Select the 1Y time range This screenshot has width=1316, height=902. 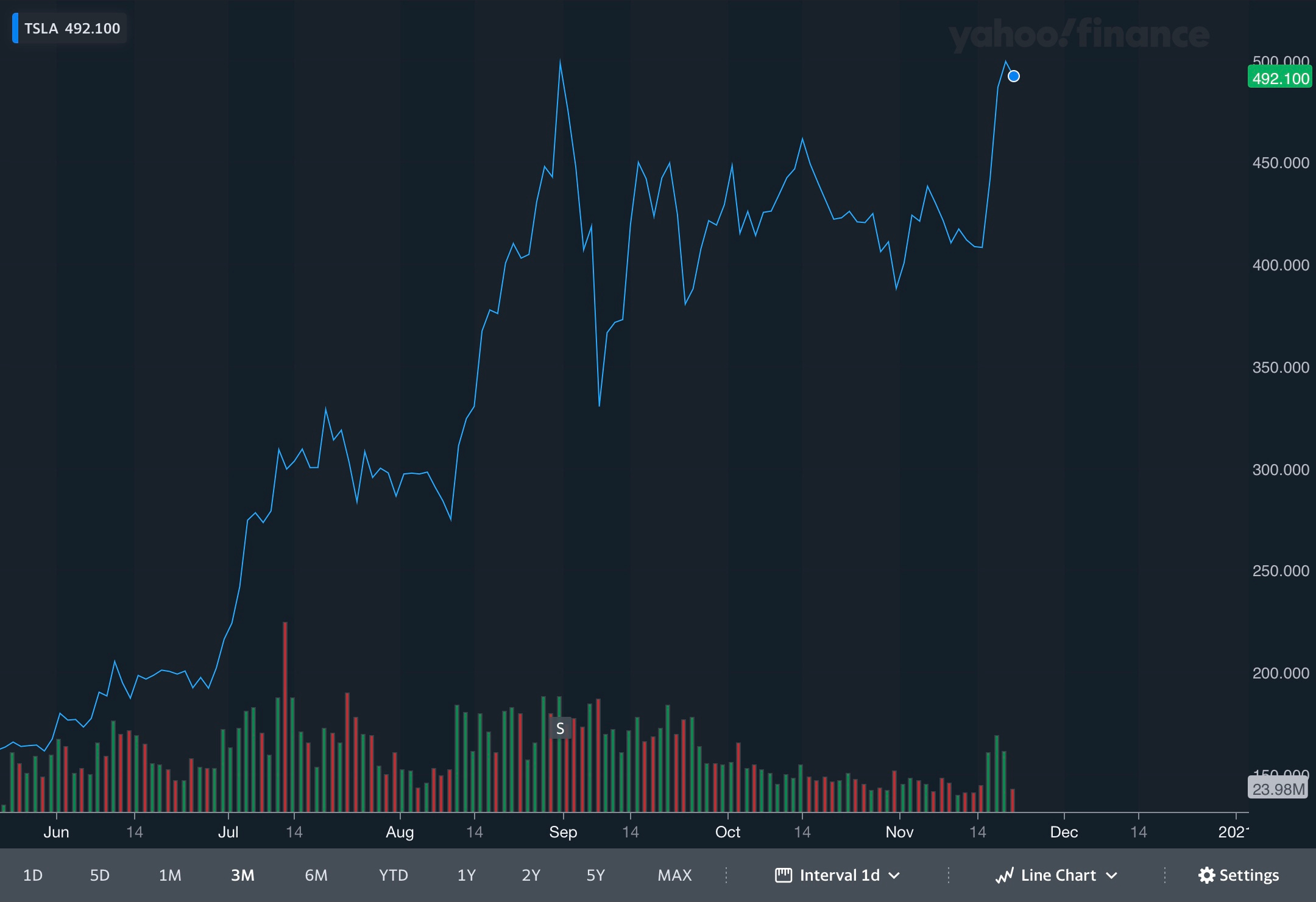tap(466, 875)
